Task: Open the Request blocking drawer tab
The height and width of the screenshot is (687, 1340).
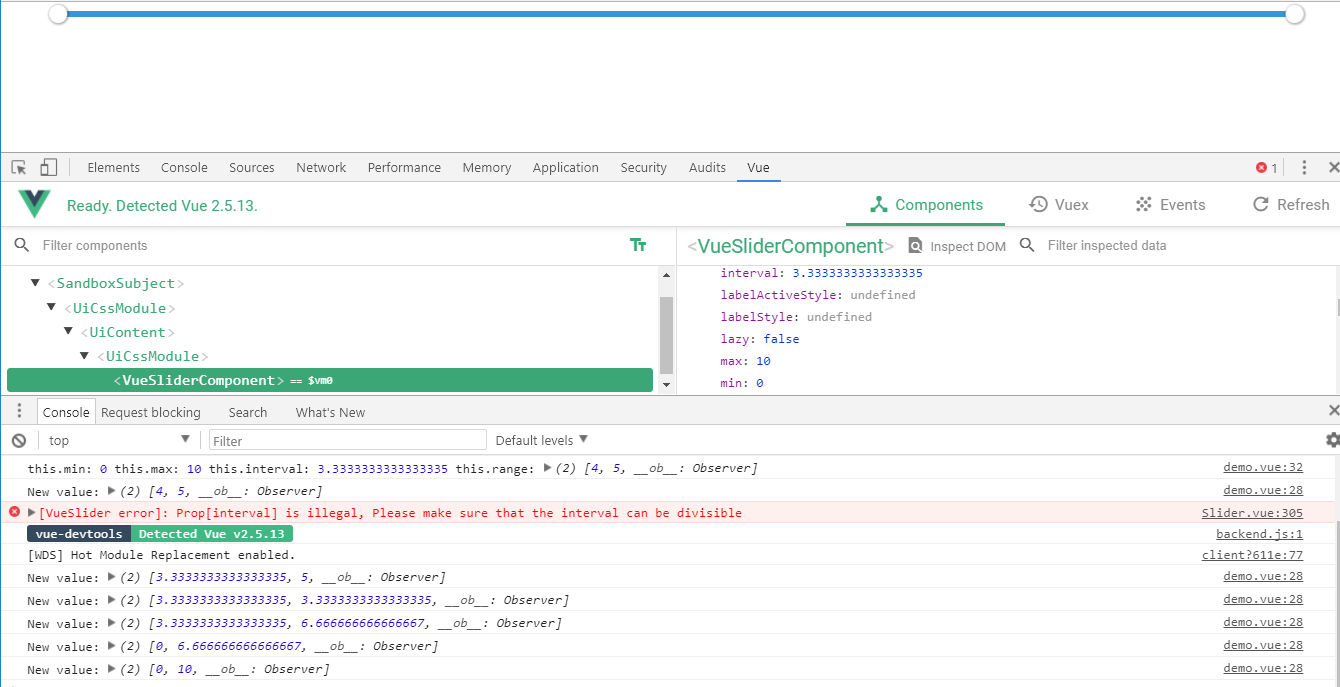Action: [x=151, y=412]
